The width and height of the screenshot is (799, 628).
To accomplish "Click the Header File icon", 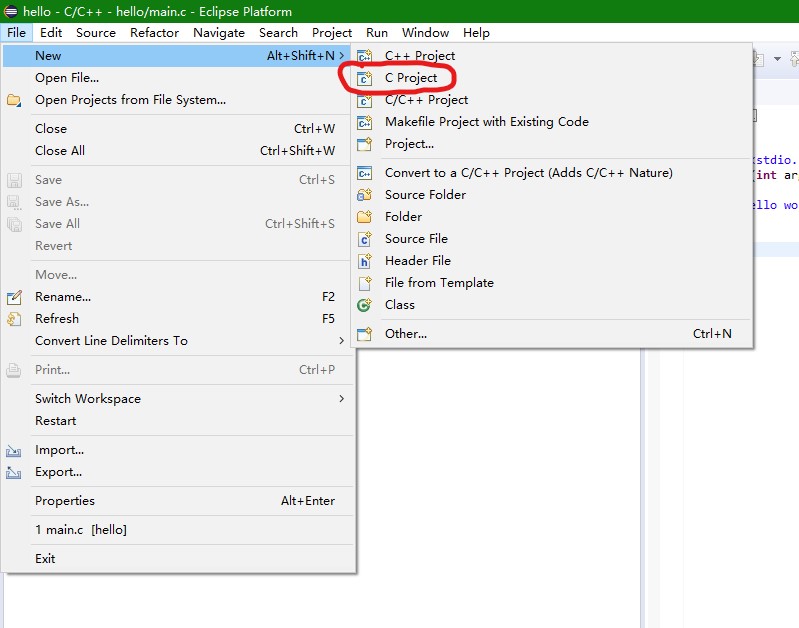I will 364,260.
